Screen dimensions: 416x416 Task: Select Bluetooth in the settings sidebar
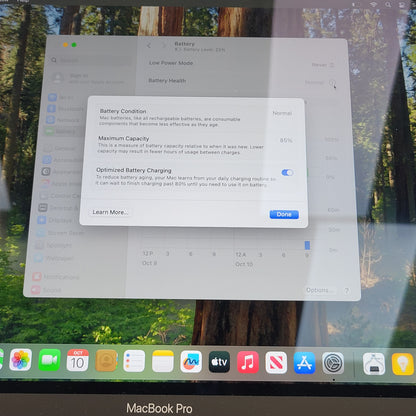click(65, 109)
